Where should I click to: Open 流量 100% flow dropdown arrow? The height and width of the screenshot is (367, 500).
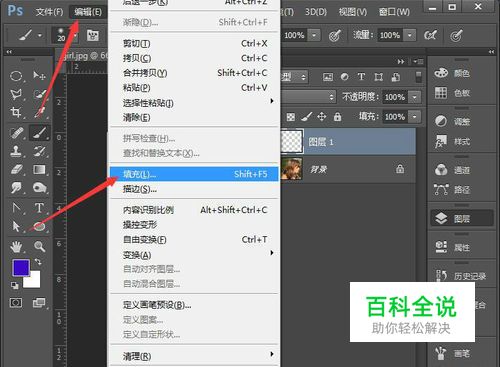click(410, 35)
